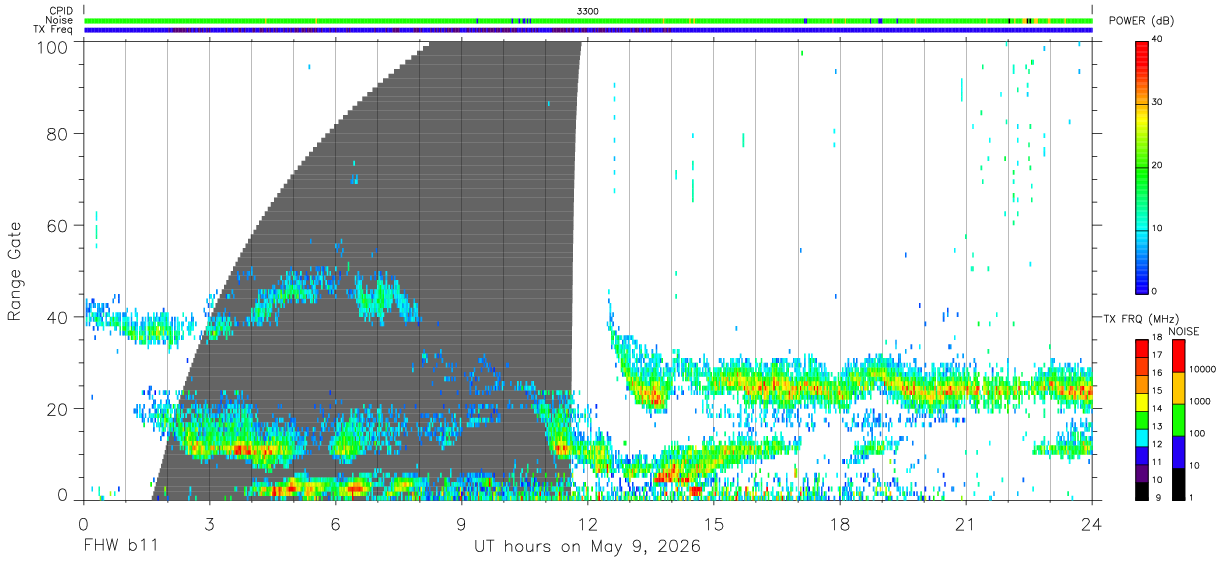The height and width of the screenshot is (567, 1228).
Task: Click the x-axis tick label 12
Action: [588, 523]
